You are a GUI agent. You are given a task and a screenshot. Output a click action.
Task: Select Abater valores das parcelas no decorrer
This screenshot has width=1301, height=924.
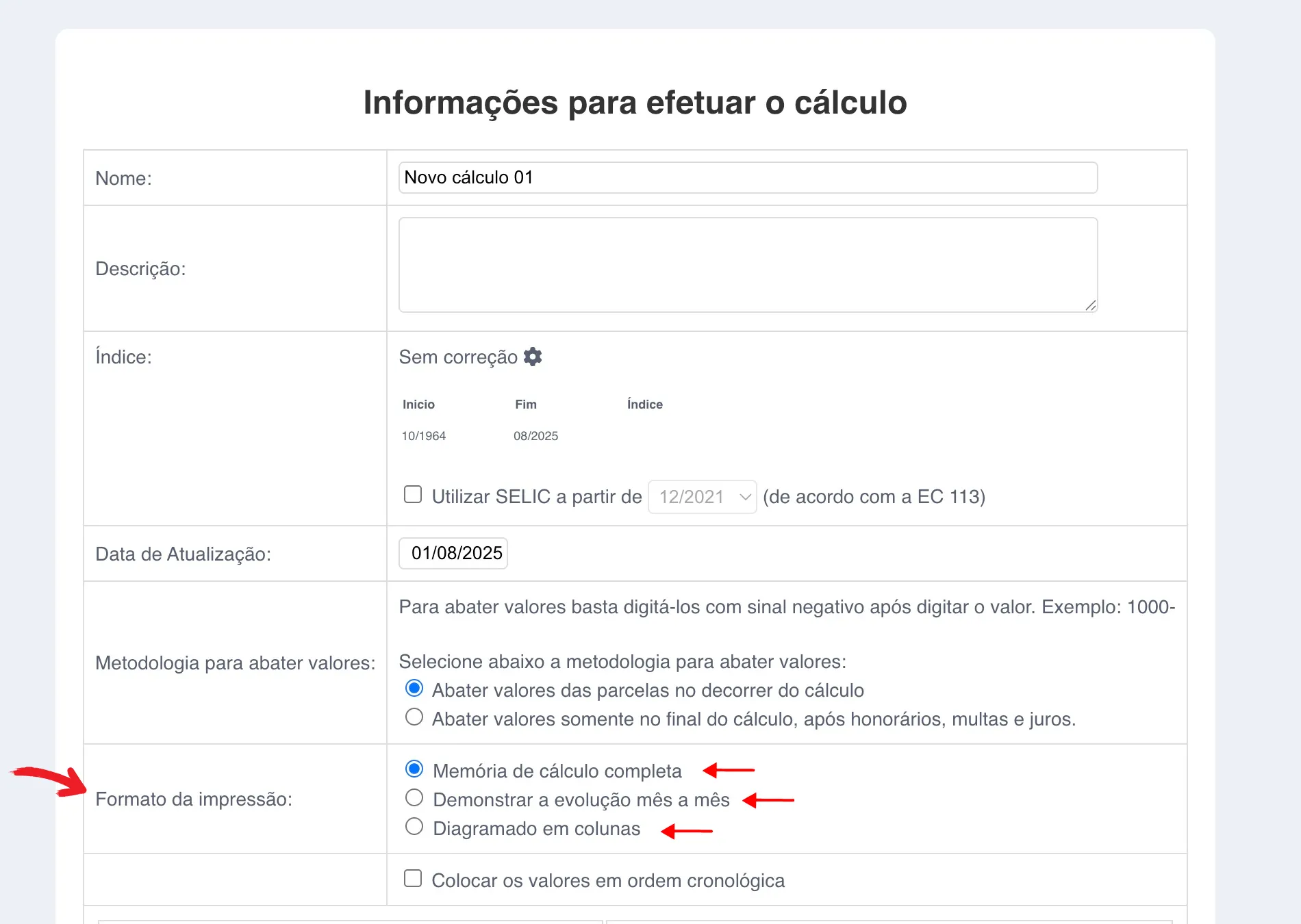click(414, 688)
